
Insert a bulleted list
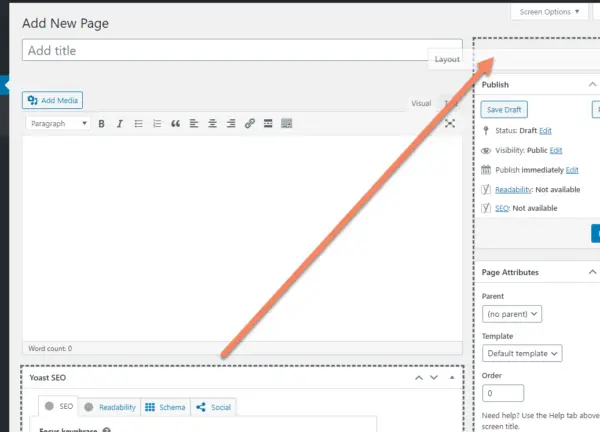click(139, 124)
